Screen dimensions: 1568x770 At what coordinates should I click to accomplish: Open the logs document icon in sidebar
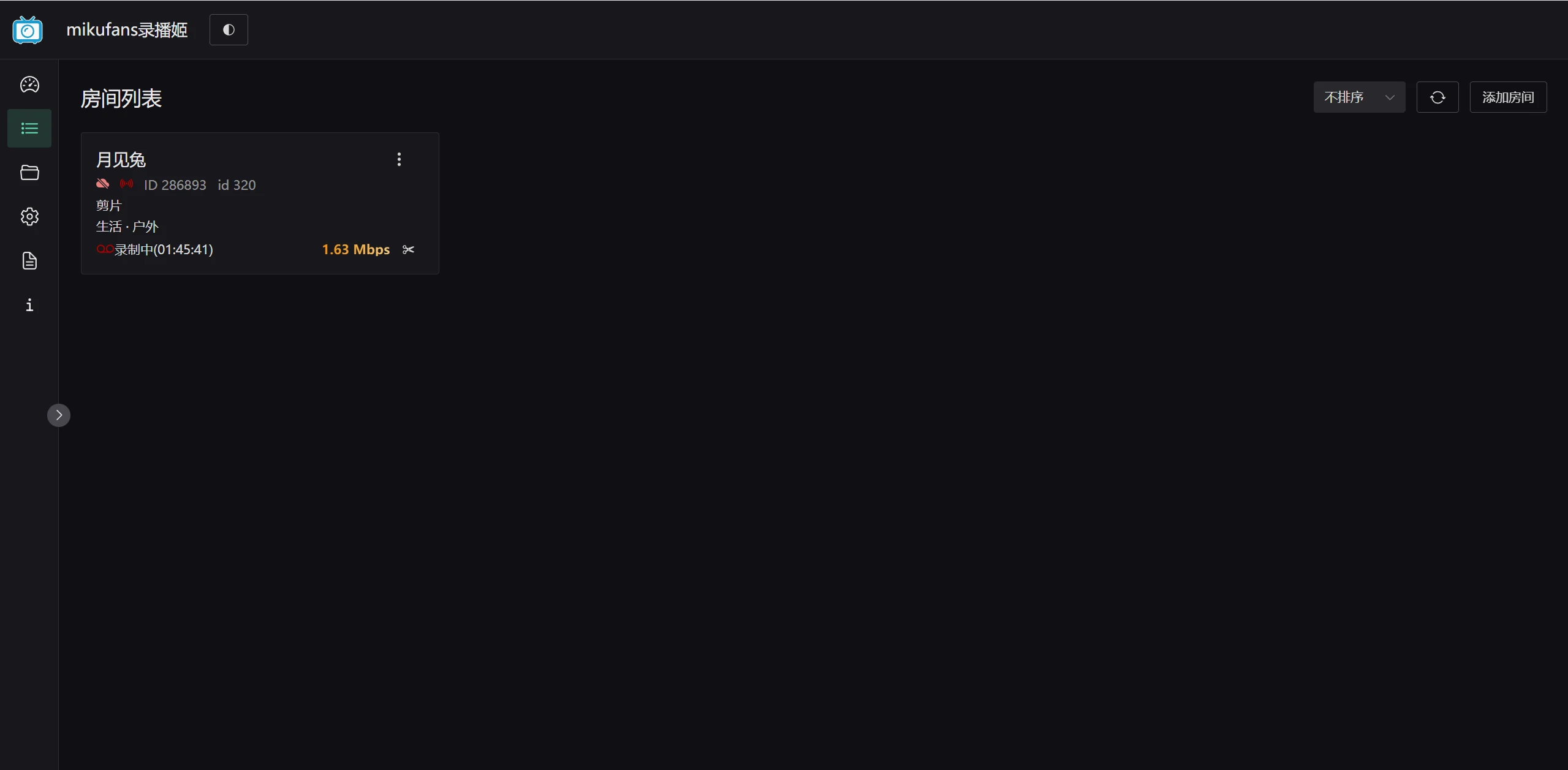(x=29, y=261)
